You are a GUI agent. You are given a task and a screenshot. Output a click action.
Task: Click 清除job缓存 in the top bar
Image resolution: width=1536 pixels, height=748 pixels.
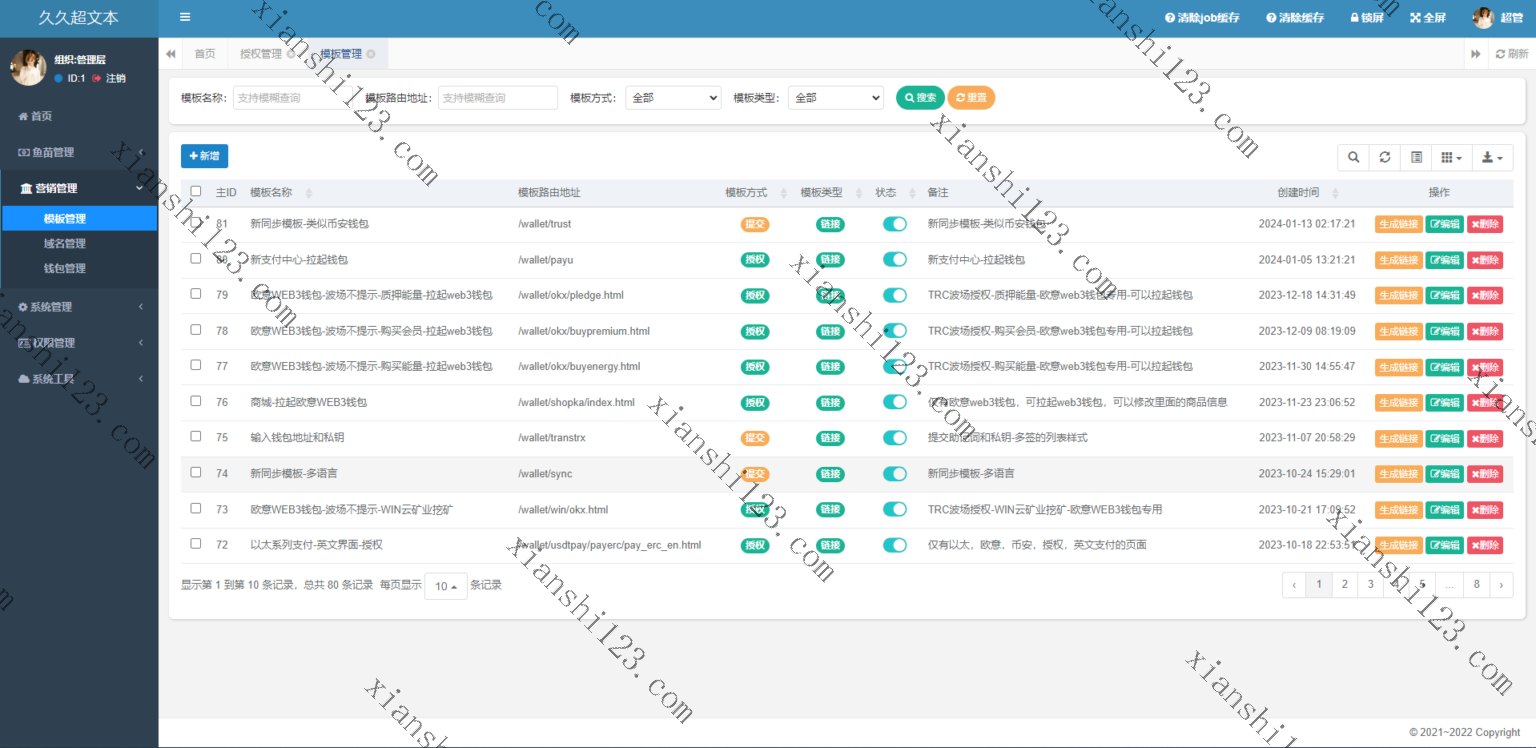coord(1202,18)
